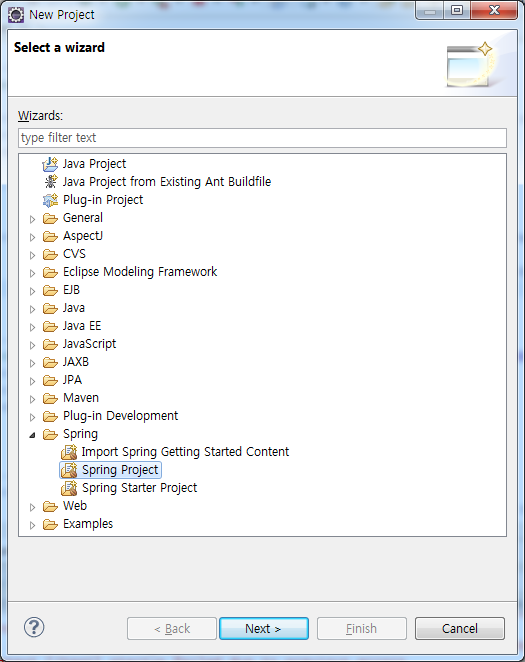
Task: Click the Spring folder icon
Action: [x=50, y=434]
